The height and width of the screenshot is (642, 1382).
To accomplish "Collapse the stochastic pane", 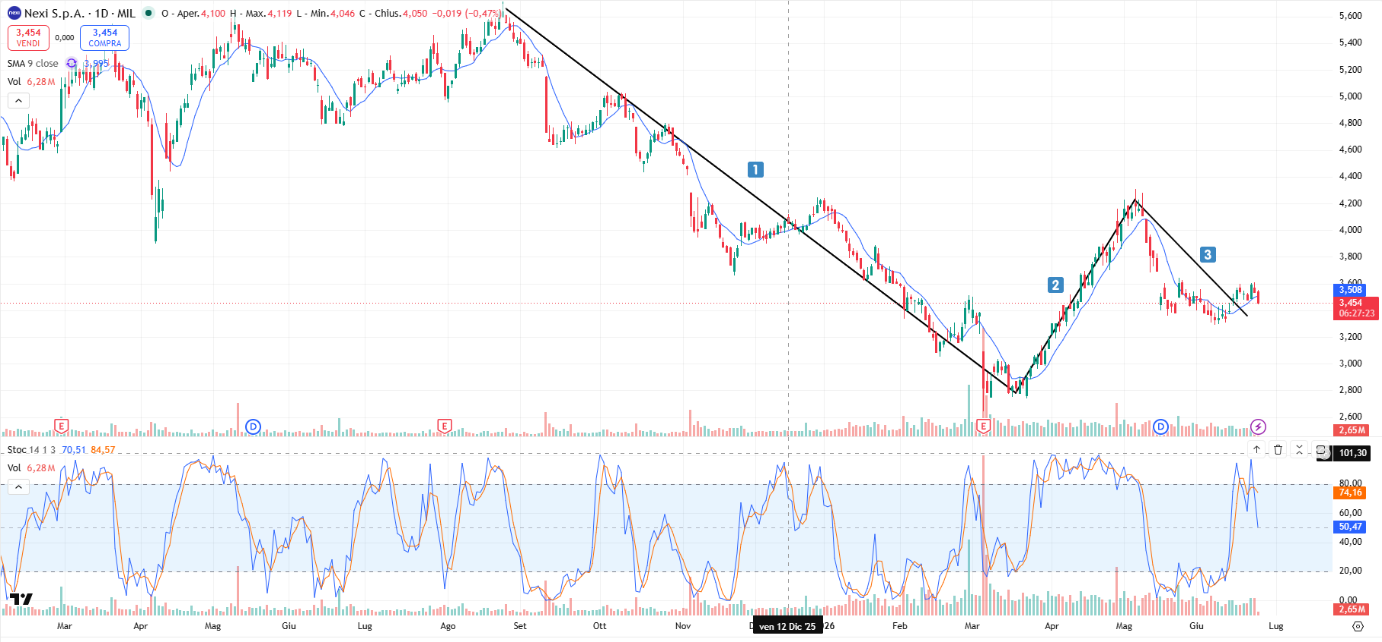I will tap(1299, 450).
